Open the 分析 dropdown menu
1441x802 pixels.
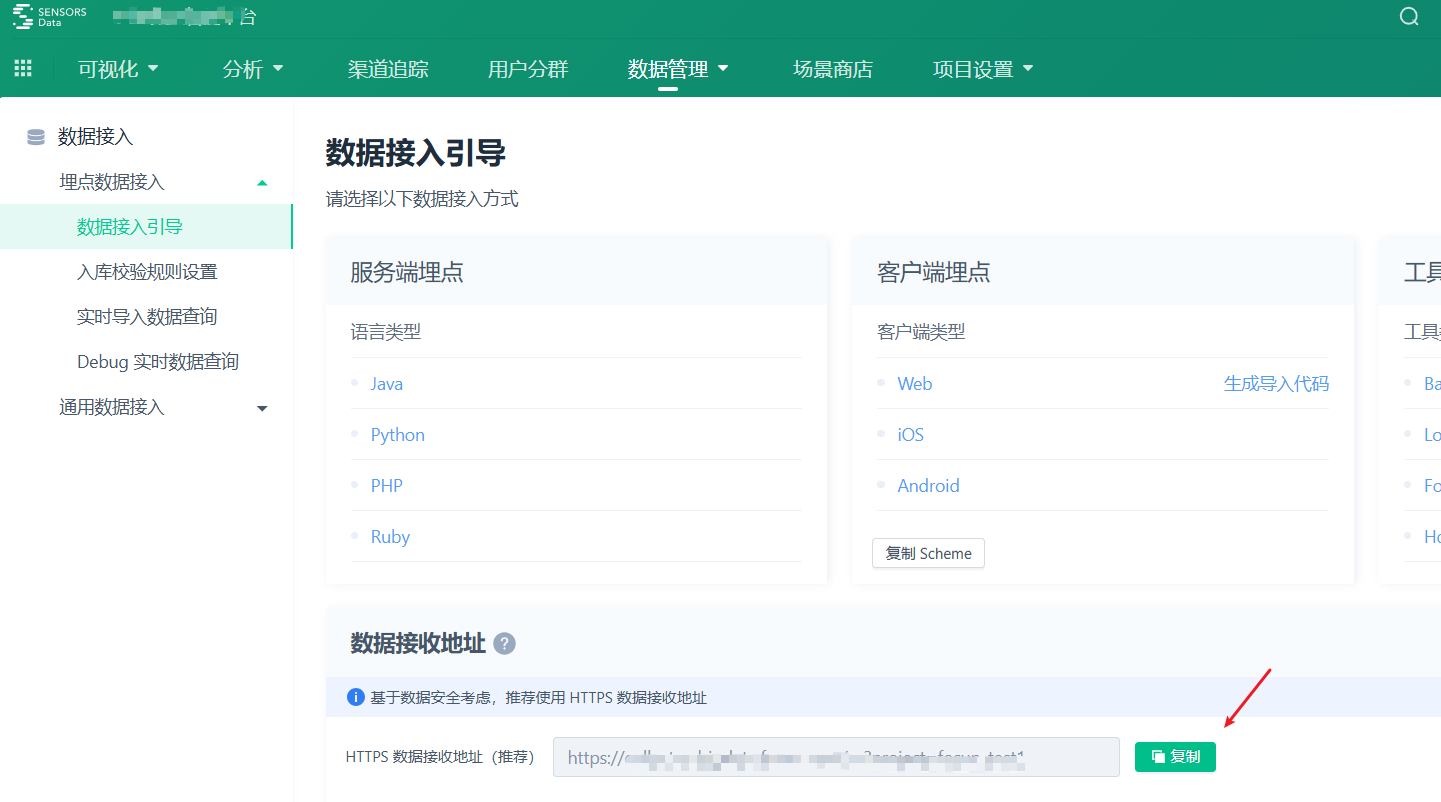(x=253, y=69)
